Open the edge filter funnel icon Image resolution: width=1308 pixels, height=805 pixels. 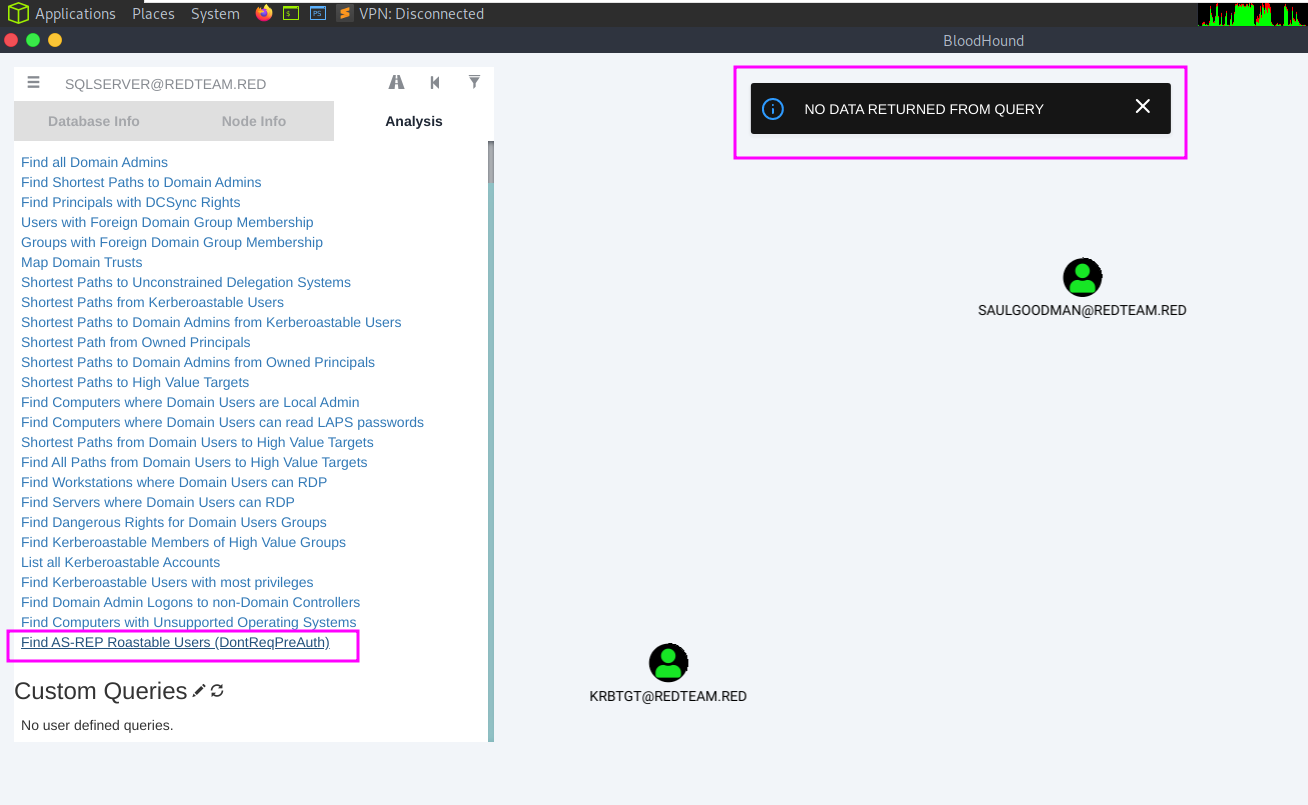tap(474, 82)
